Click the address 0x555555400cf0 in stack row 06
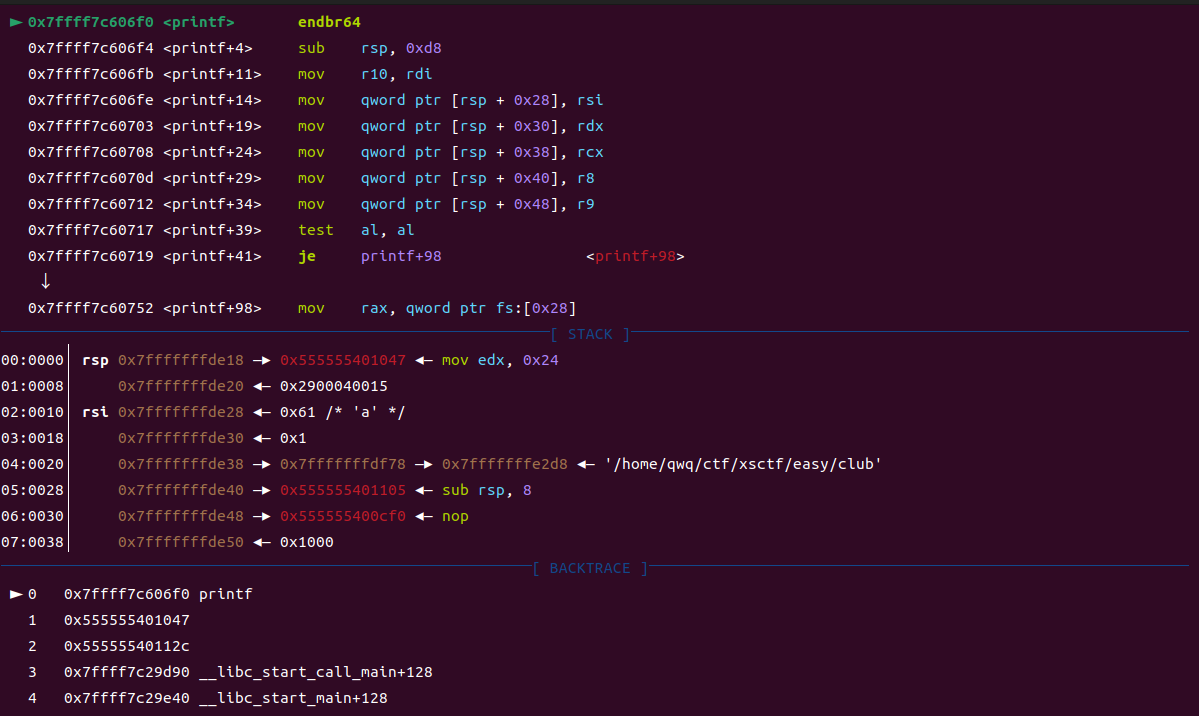 pos(343,516)
